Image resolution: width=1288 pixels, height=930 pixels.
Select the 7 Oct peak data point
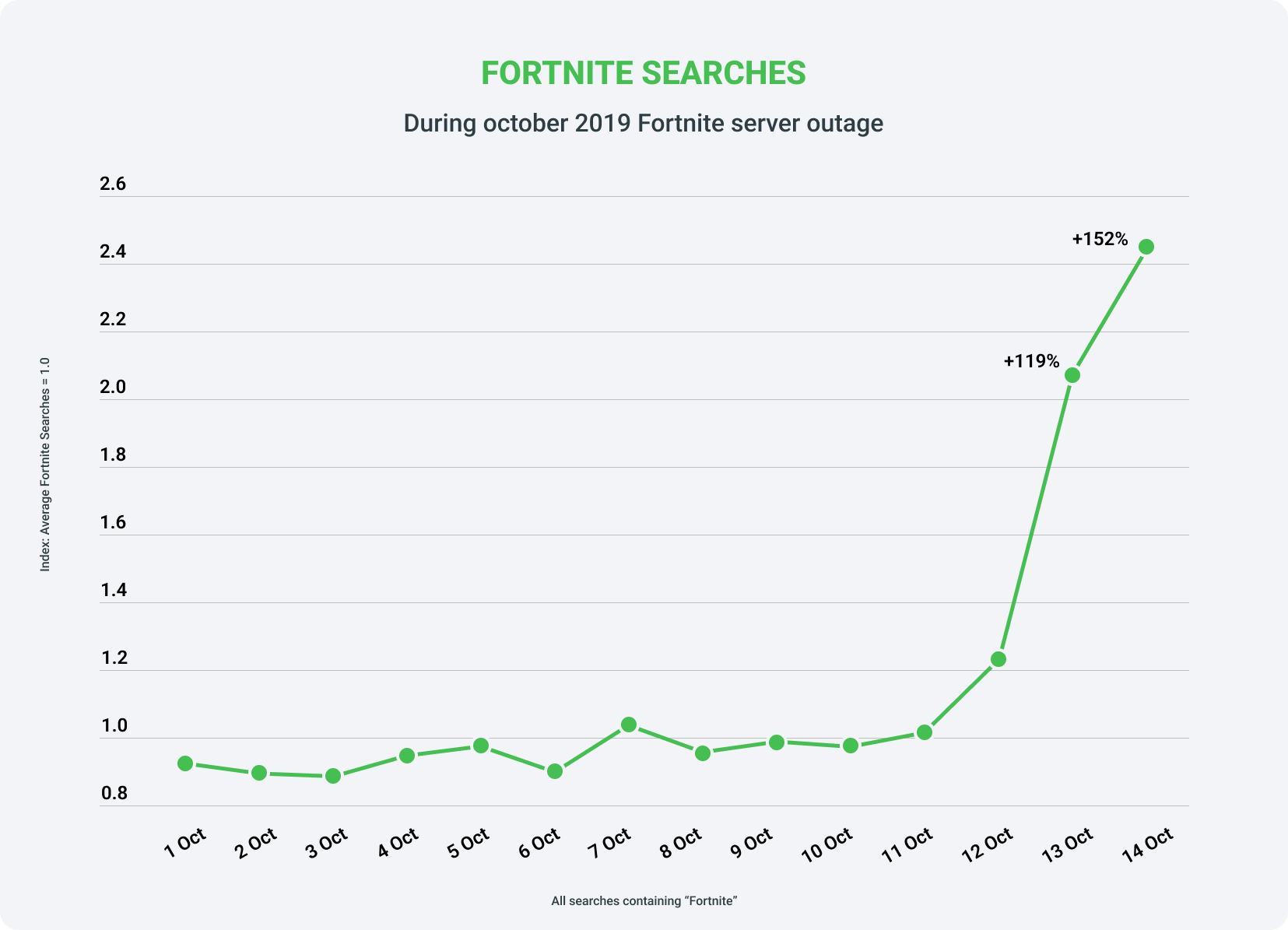tap(629, 725)
